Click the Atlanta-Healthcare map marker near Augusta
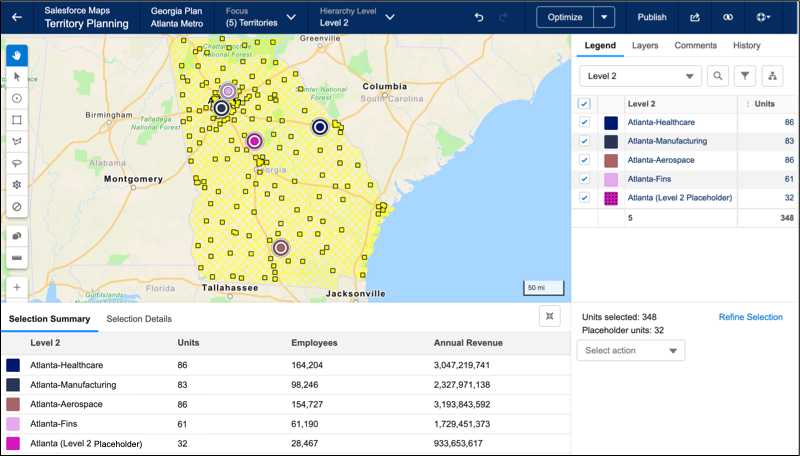This screenshot has width=800, height=456. 320,127
